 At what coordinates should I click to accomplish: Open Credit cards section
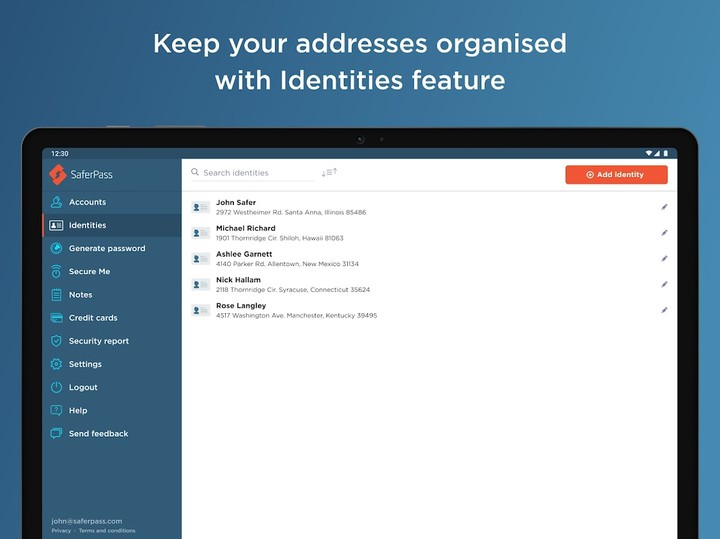click(x=112, y=318)
